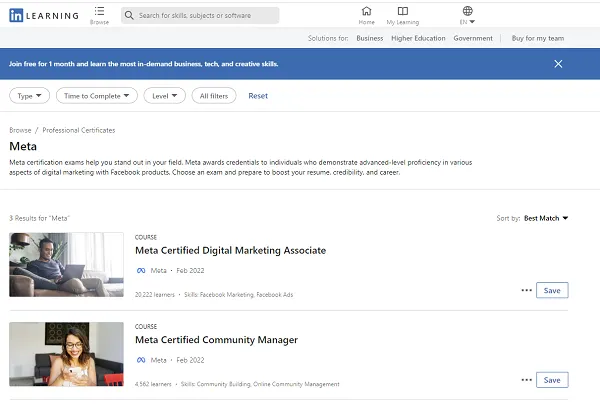Click '3 Results for Meta' text

(x=39, y=218)
